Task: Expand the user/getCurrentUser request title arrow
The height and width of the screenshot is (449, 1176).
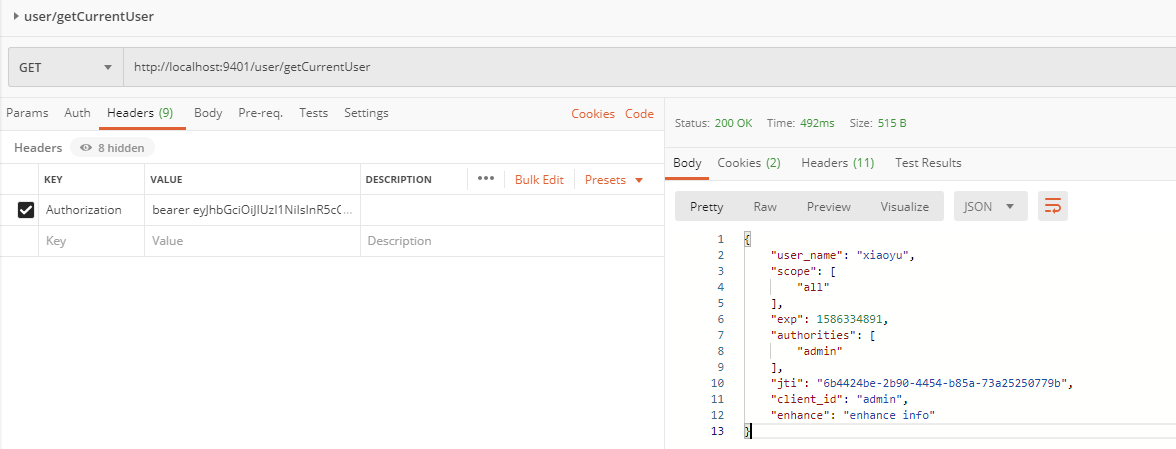Action: point(16,16)
